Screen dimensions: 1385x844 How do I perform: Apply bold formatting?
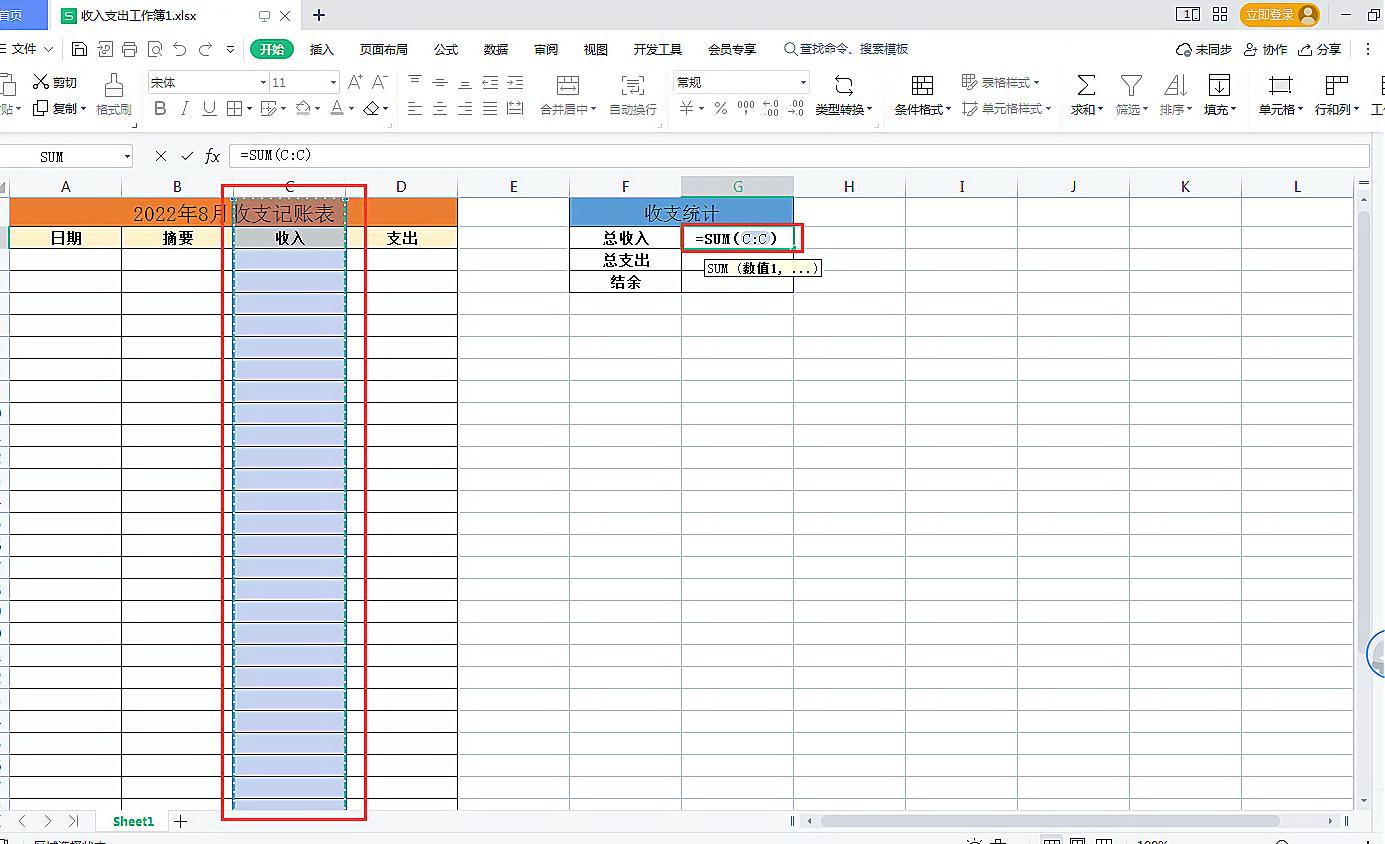click(x=161, y=107)
